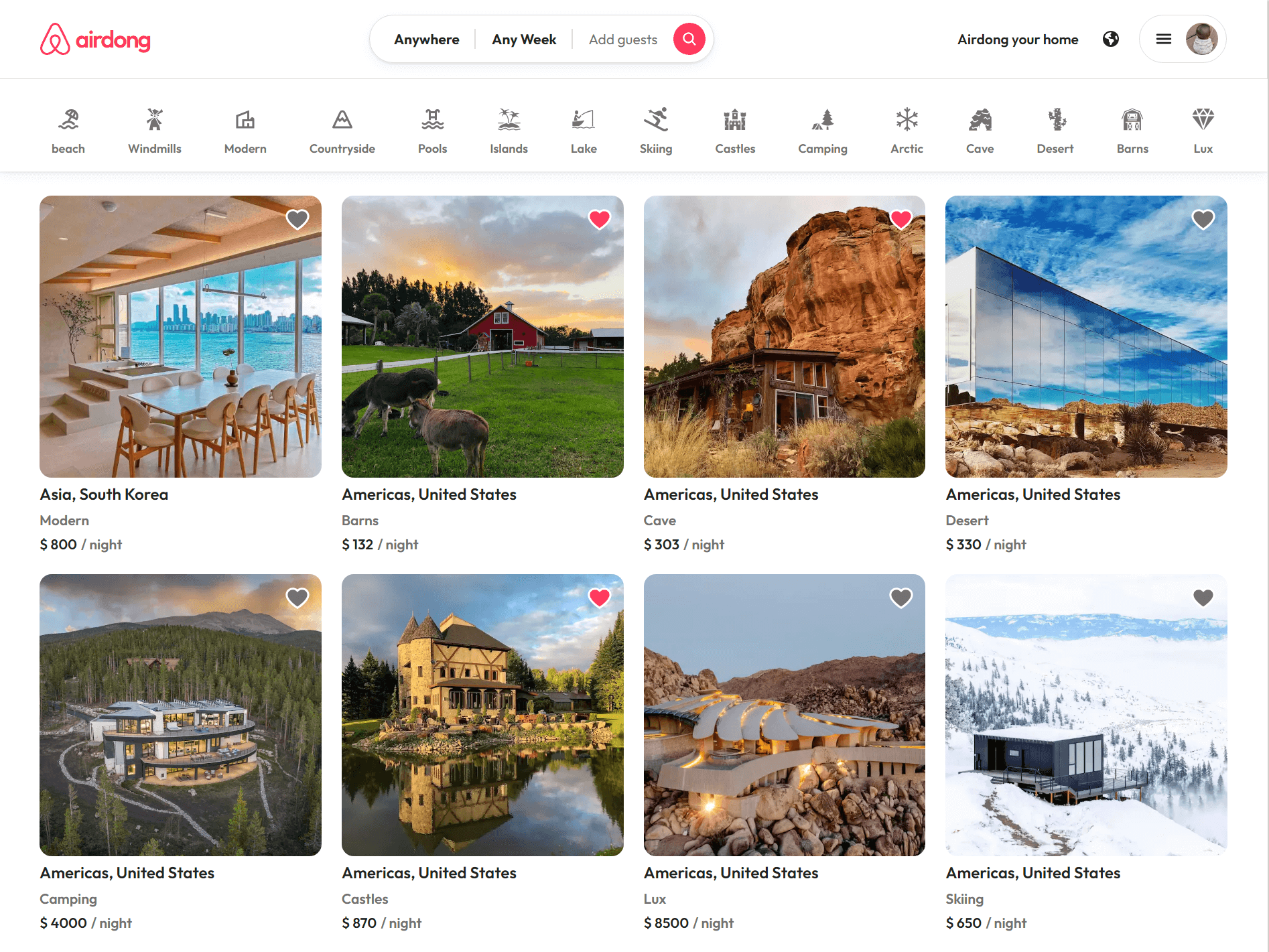Click the airdong logo
This screenshot has height=952, width=1269.
pyautogui.click(x=95, y=39)
